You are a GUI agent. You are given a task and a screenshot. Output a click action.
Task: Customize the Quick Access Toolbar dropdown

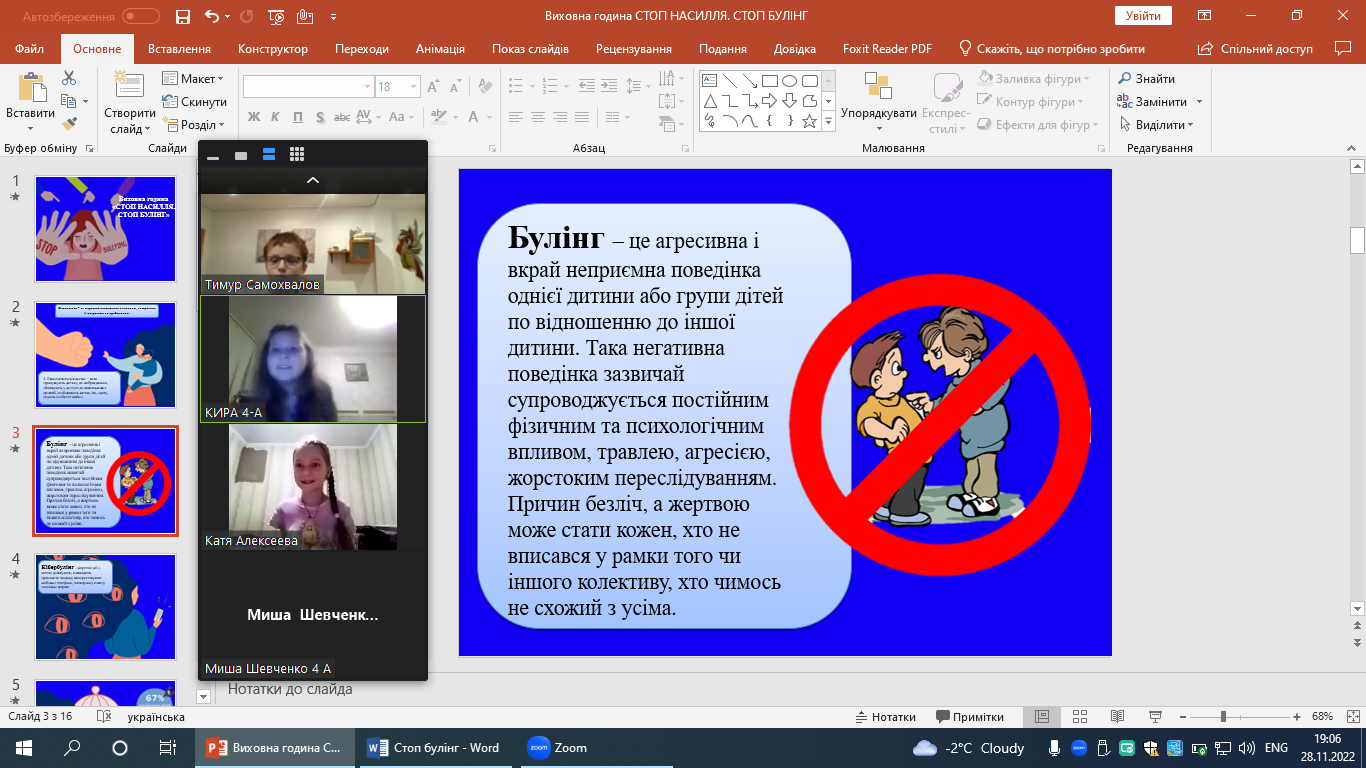pos(333,16)
